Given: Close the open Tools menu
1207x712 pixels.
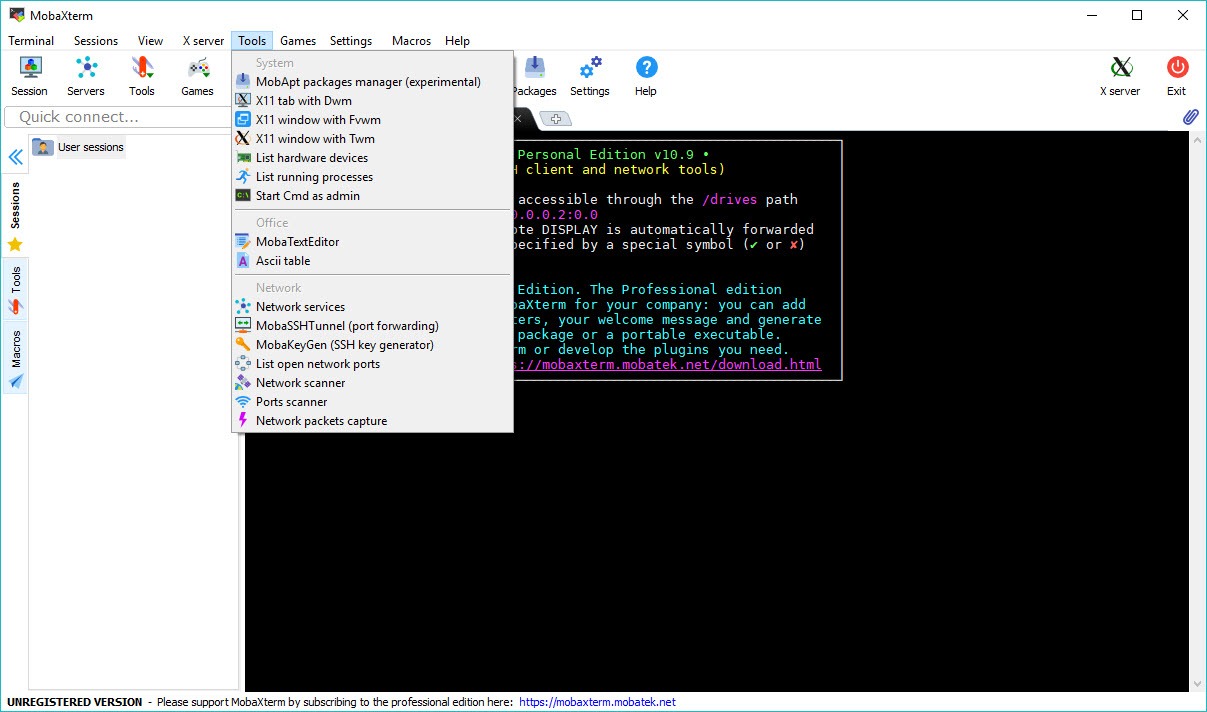Looking at the screenshot, I should click(252, 41).
